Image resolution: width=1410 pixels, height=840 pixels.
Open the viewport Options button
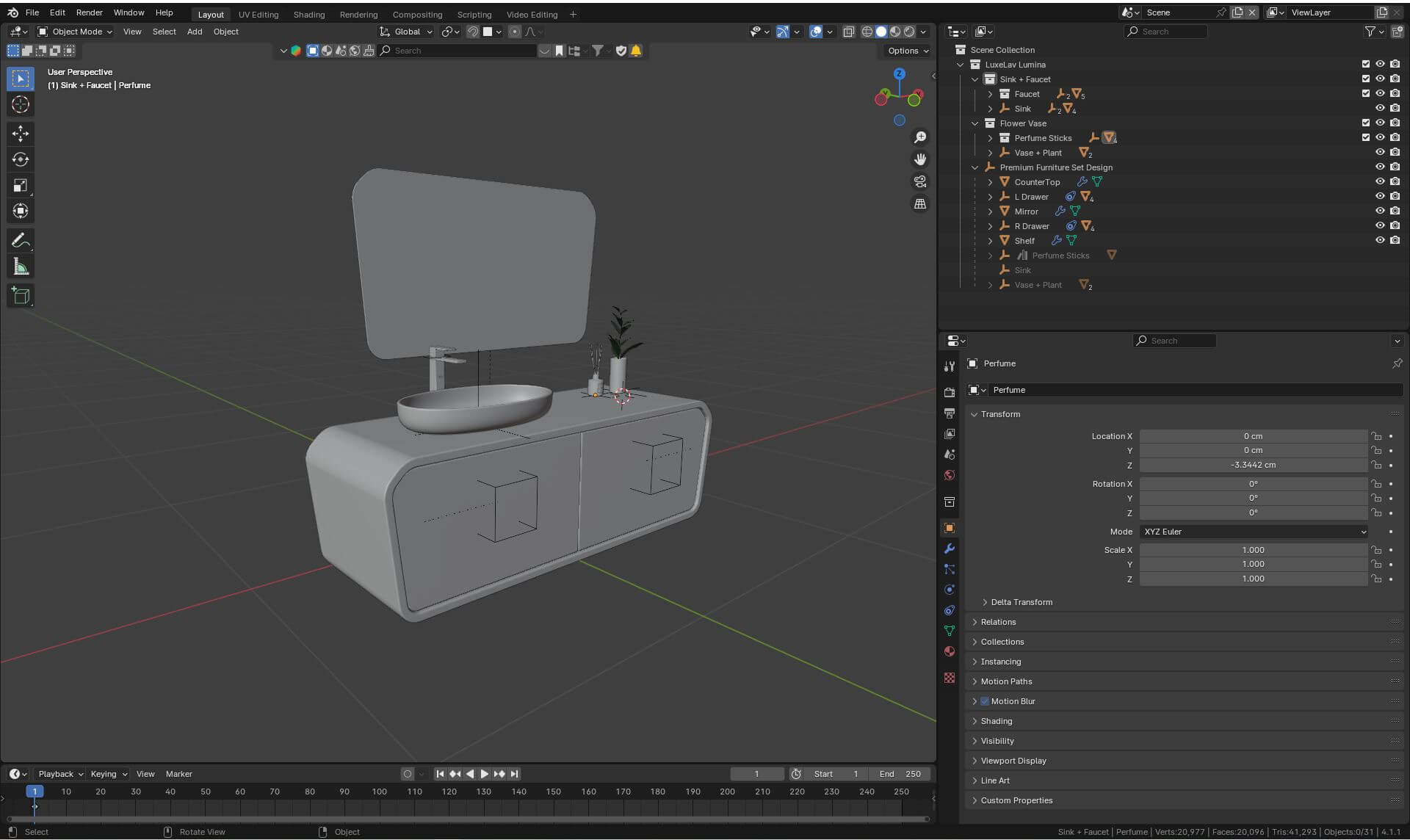pyautogui.click(x=907, y=51)
